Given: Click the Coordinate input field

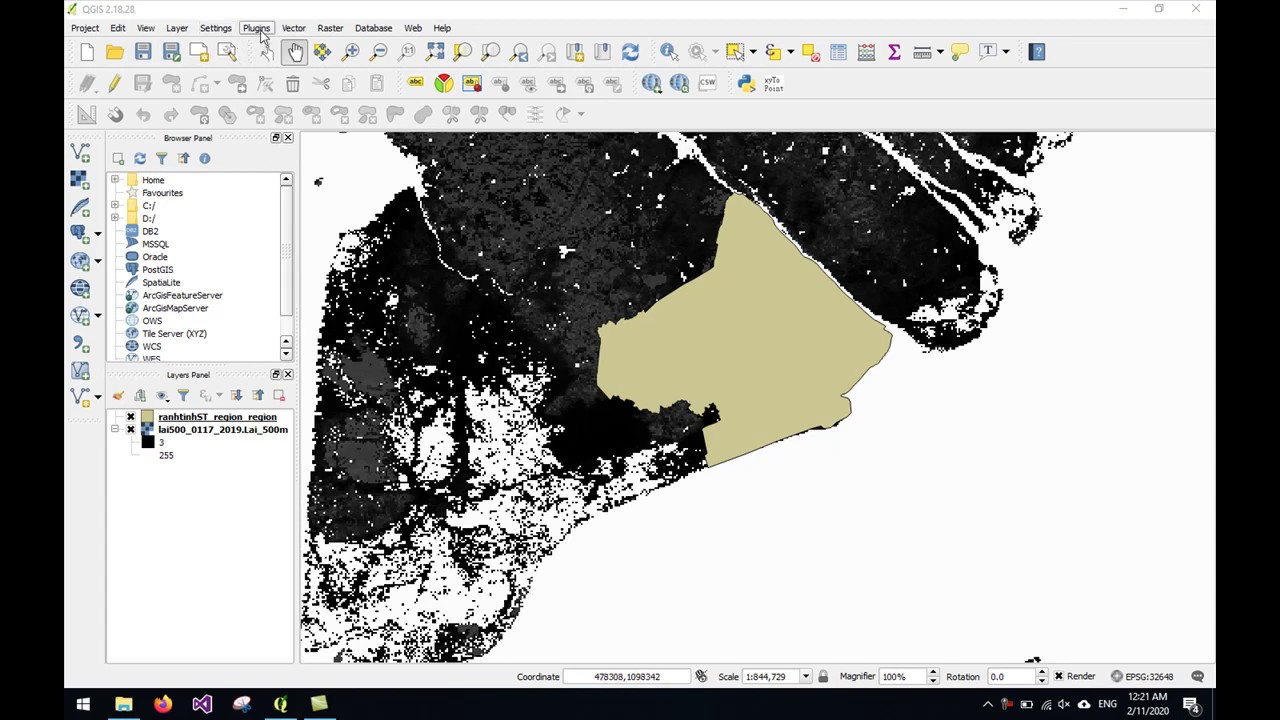Looking at the screenshot, I should point(627,677).
